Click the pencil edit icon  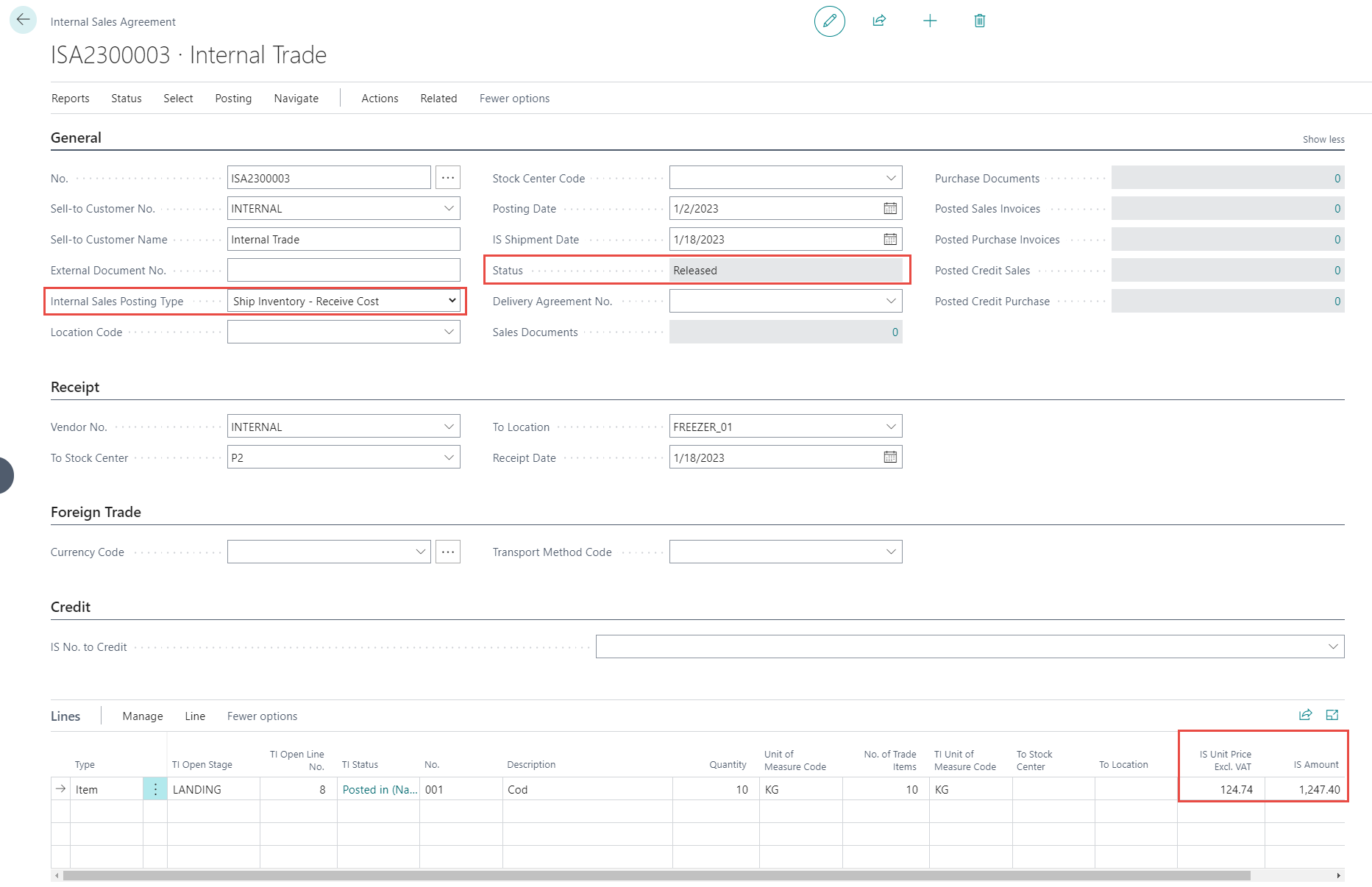[829, 21]
